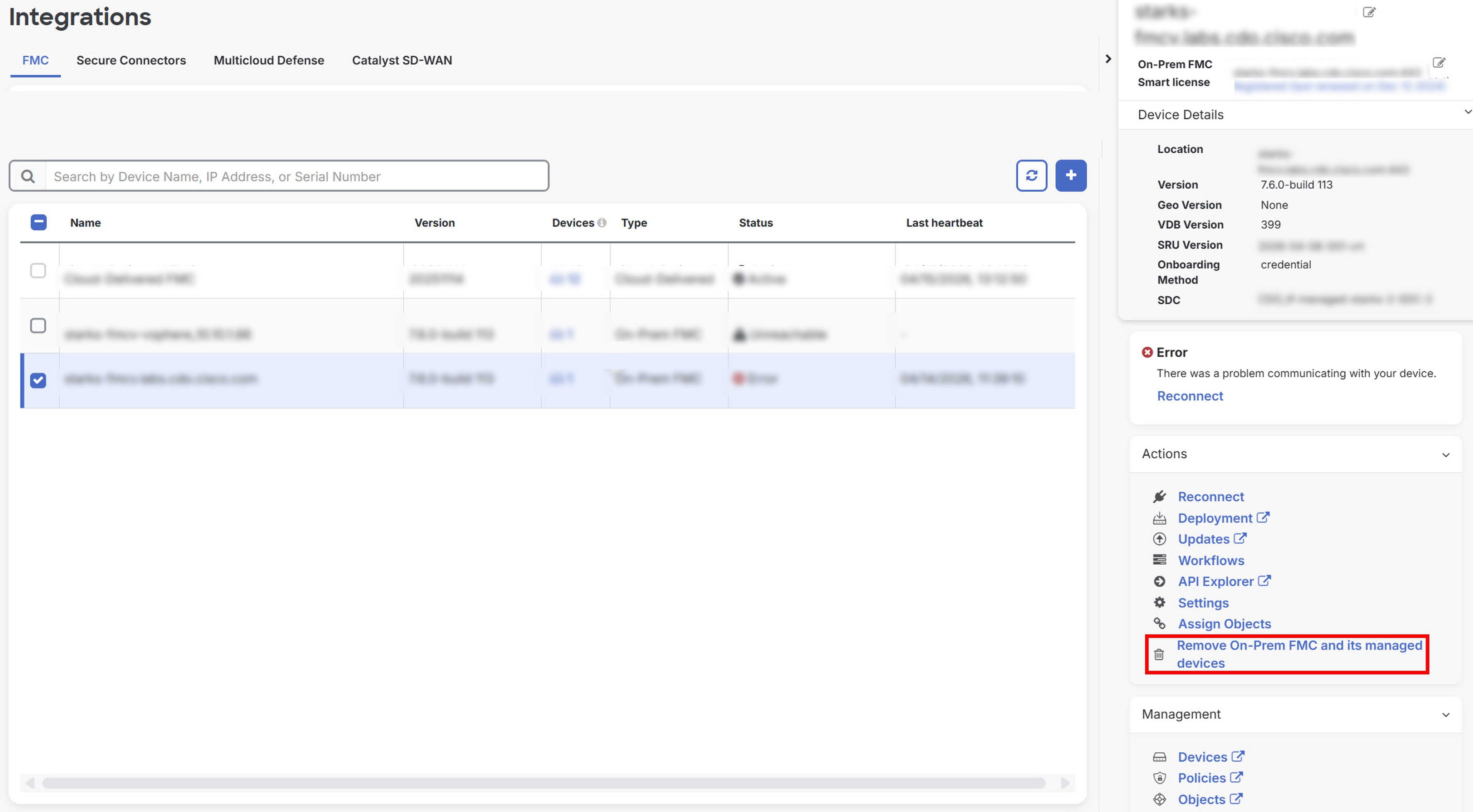
Task: Collapse the Management section chevron
Action: (1445, 715)
